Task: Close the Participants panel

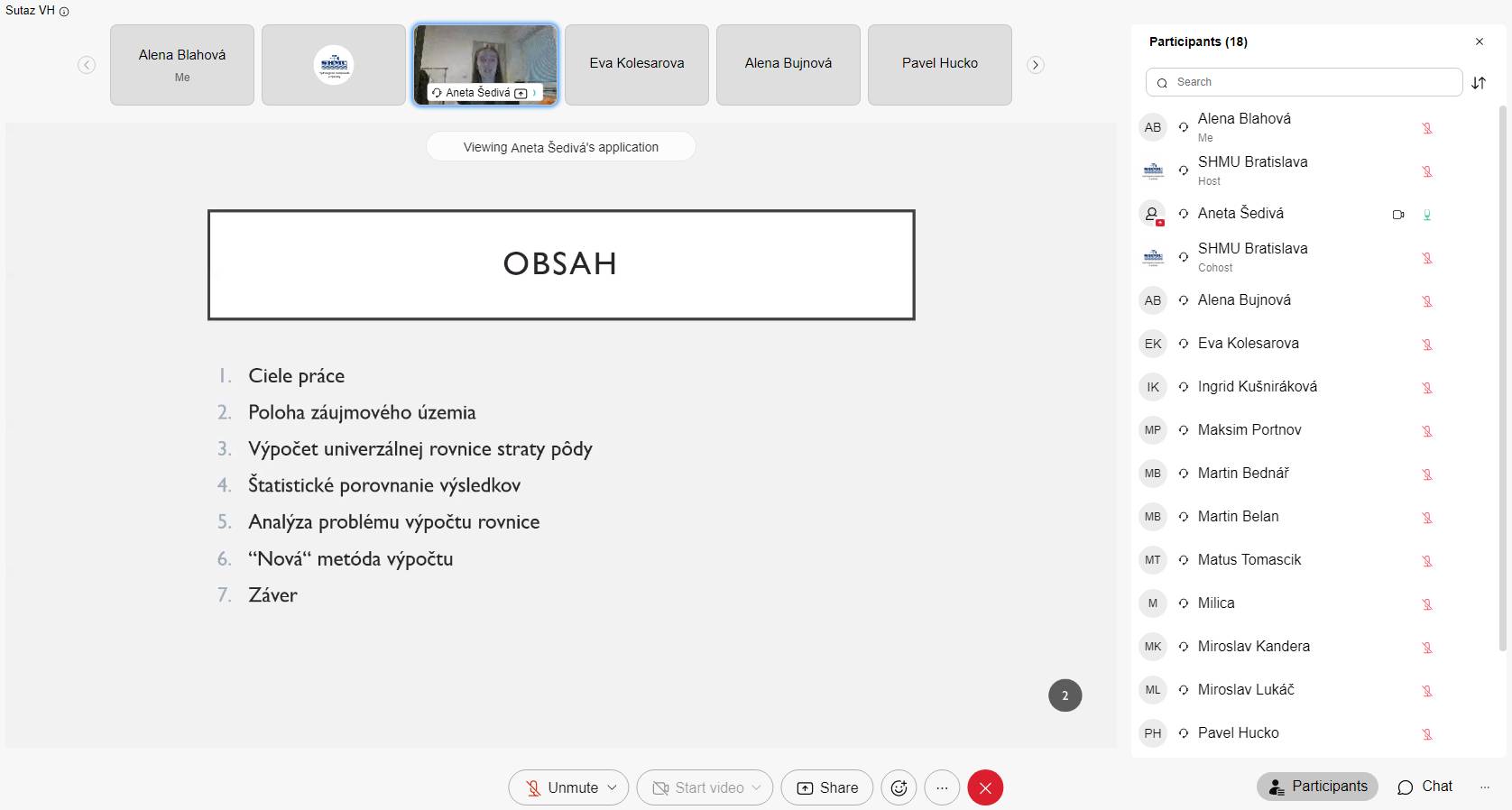Action: point(1480,41)
